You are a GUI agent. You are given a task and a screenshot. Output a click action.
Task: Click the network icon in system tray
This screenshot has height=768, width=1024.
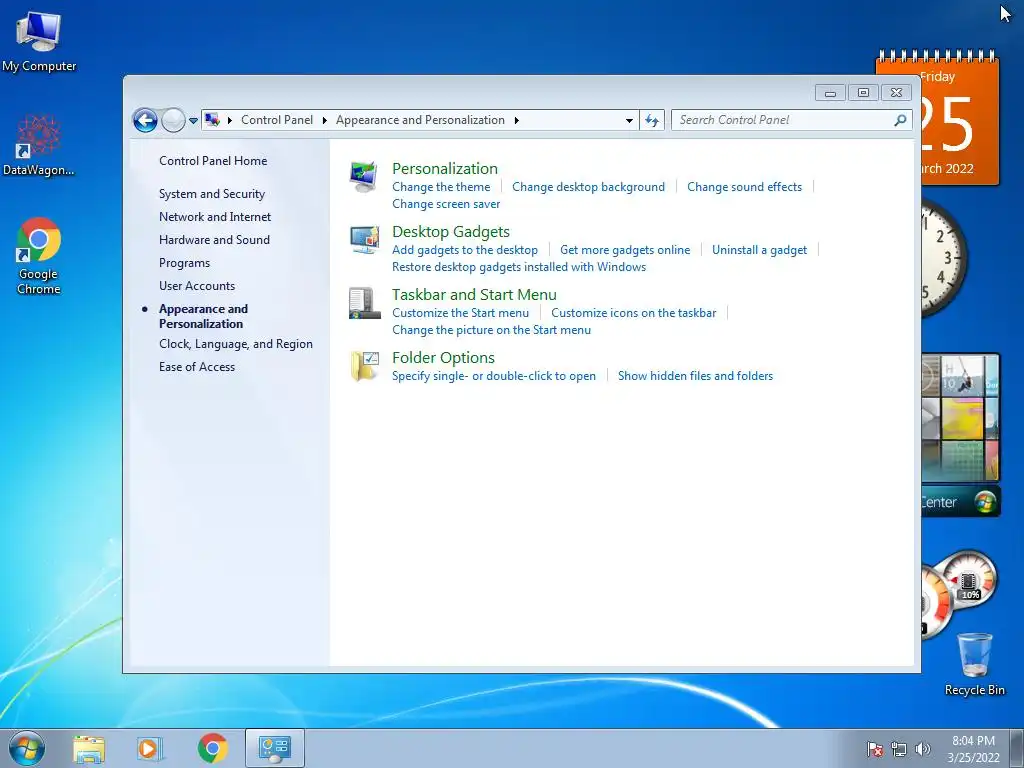[x=899, y=749]
